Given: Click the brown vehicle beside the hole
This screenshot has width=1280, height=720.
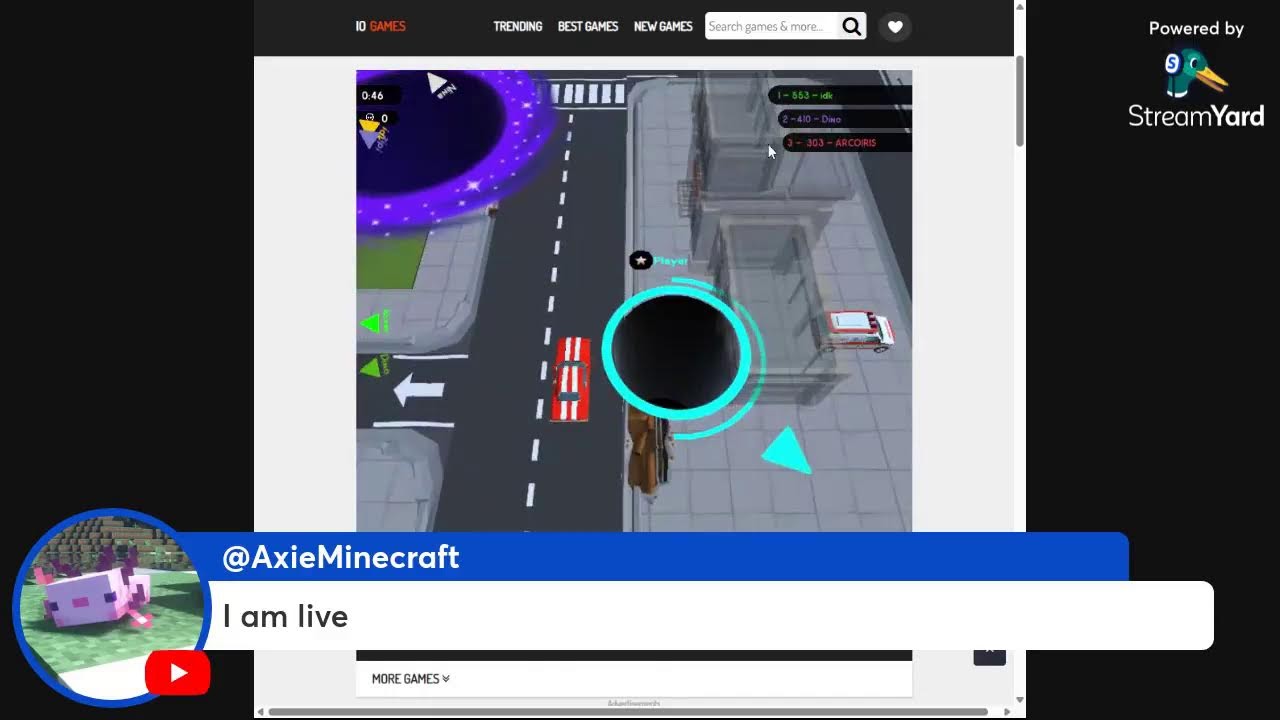Looking at the screenshot, I should pyautogui.click(x=648, y=453).
